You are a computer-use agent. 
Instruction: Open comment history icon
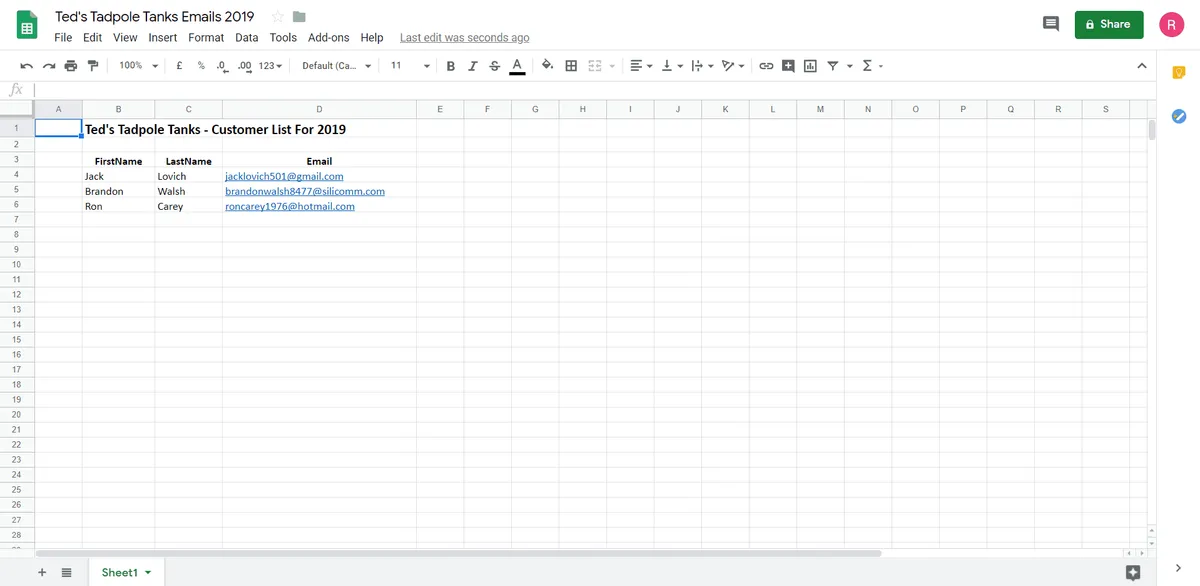click(x=1051, y=24)
